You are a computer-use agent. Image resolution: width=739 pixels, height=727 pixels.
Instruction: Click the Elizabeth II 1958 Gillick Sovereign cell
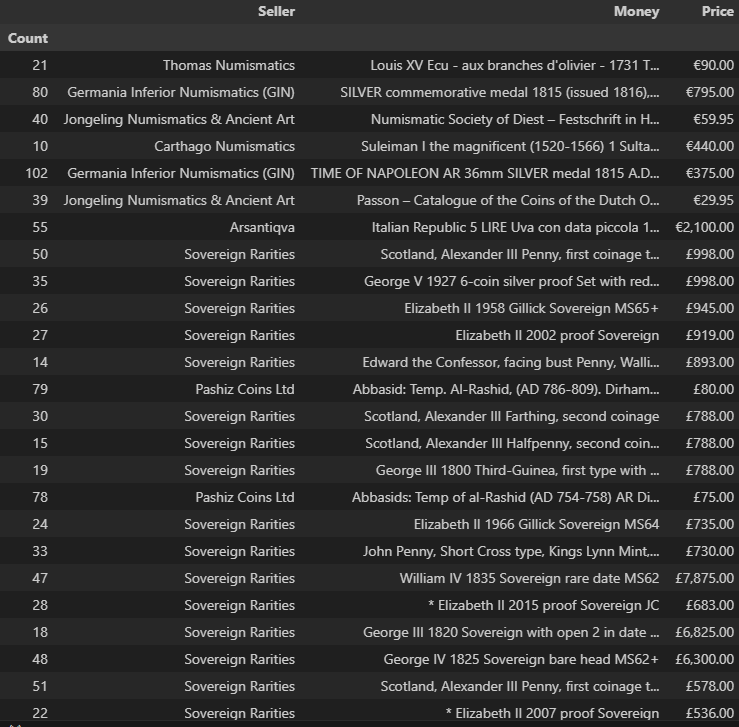pos(531,308)
